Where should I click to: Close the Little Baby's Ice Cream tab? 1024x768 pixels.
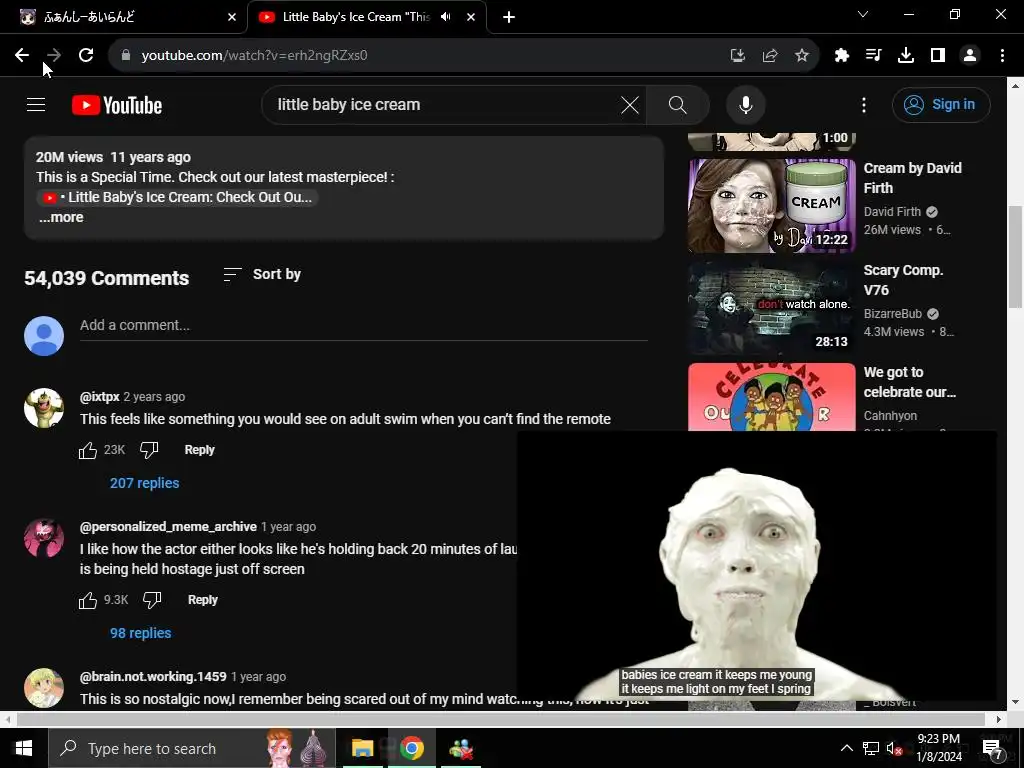tap(471, 18)
